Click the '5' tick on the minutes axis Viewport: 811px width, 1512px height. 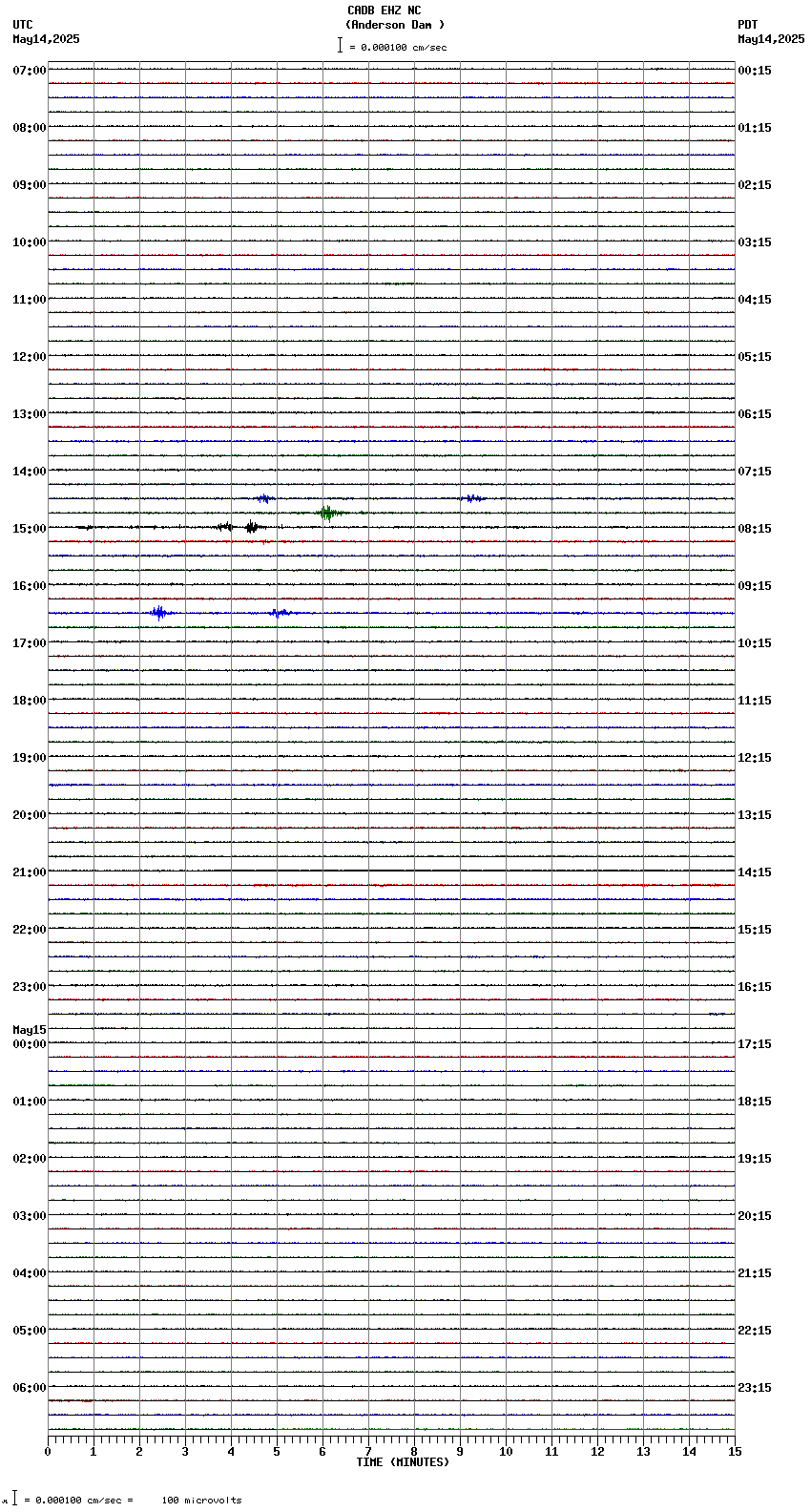pyautogui.click(x=277, y=1452)
